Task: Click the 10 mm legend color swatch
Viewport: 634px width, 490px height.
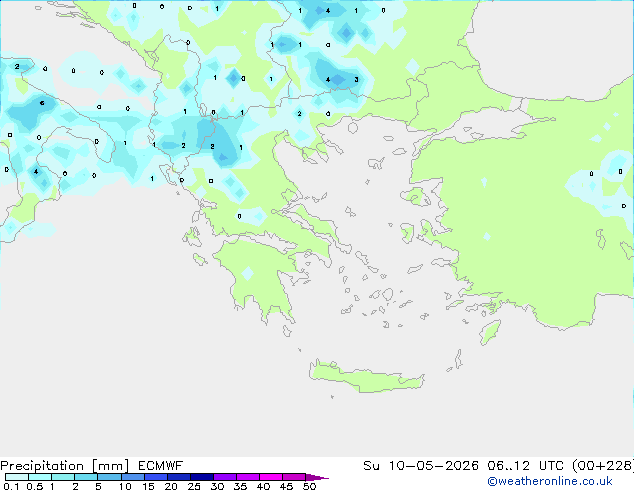Action: click(132, 477)
